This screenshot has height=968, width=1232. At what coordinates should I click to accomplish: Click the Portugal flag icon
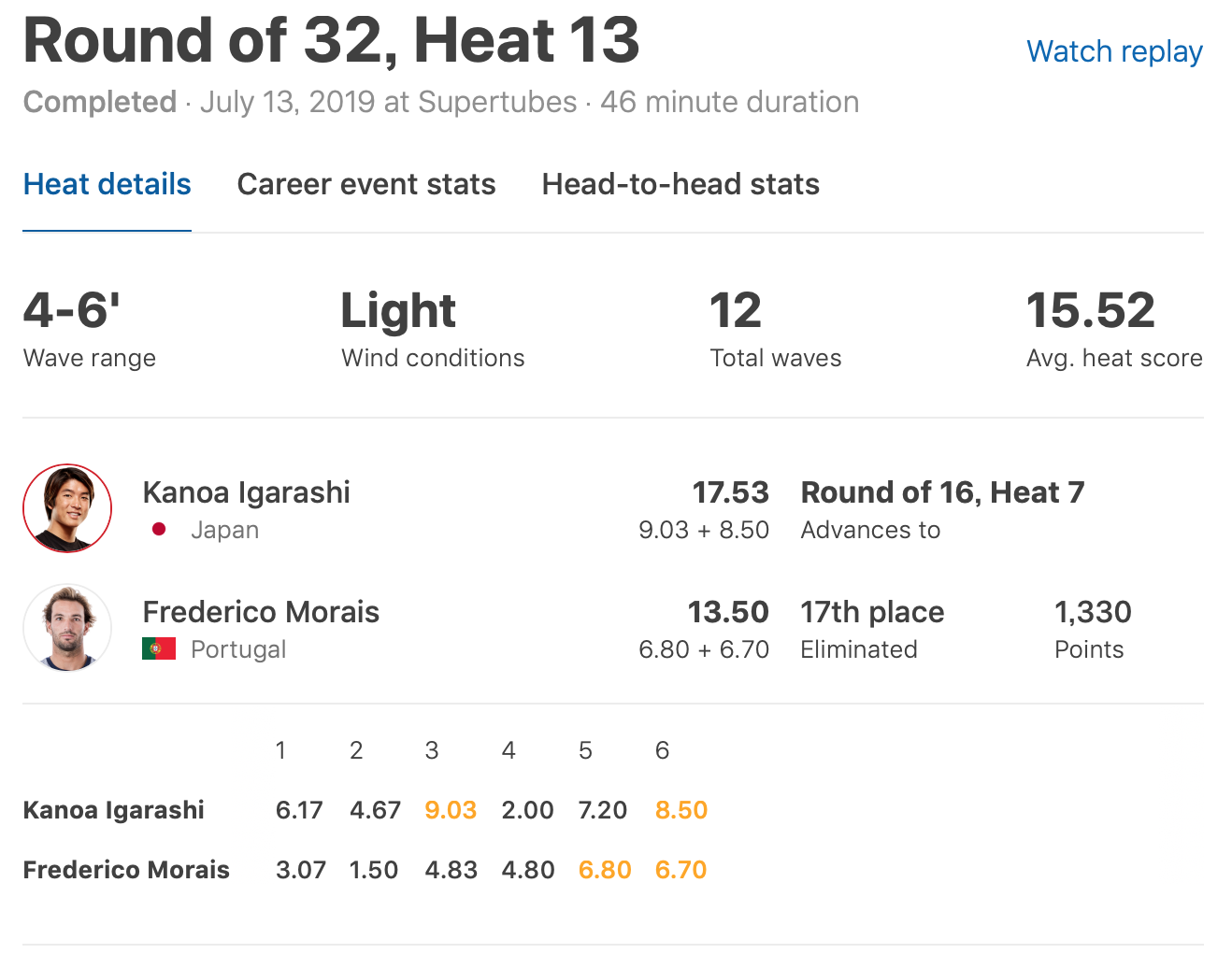159,649
